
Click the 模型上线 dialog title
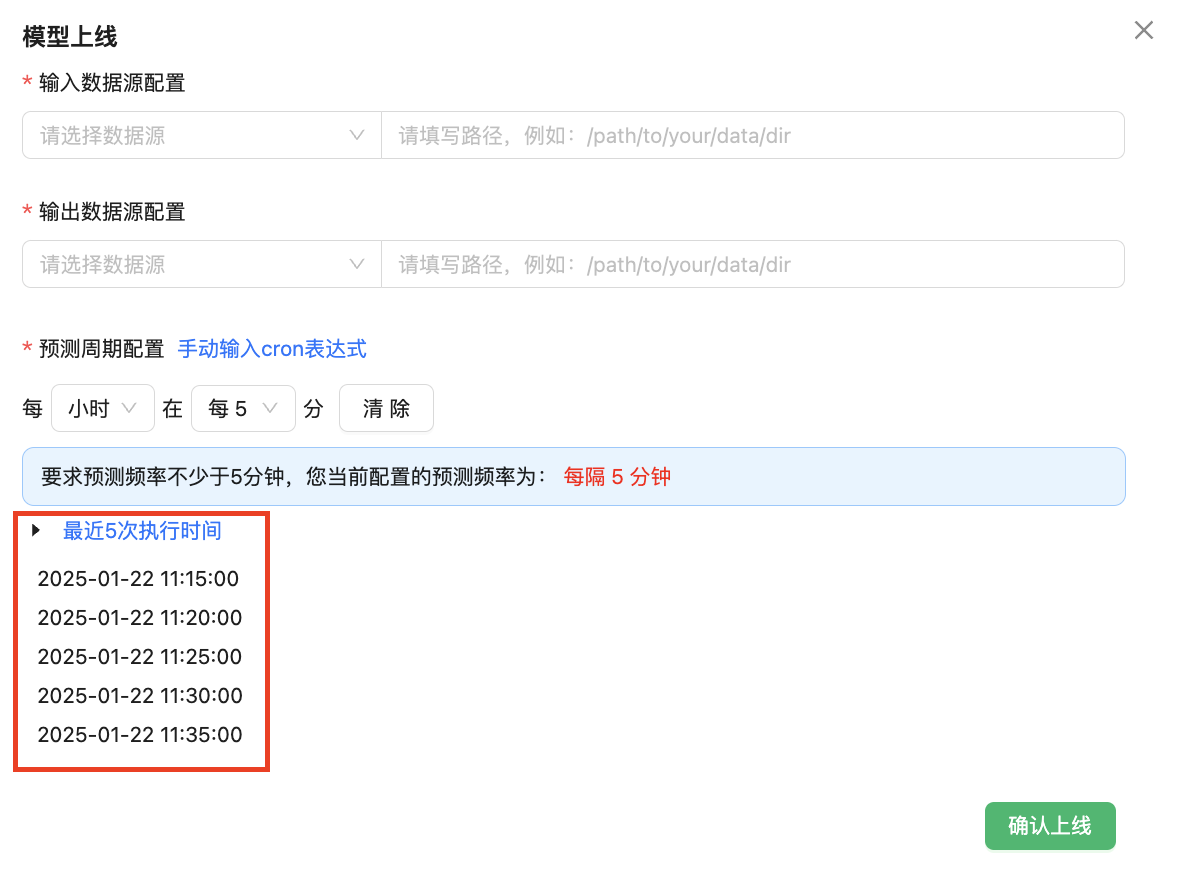(70, 38)
